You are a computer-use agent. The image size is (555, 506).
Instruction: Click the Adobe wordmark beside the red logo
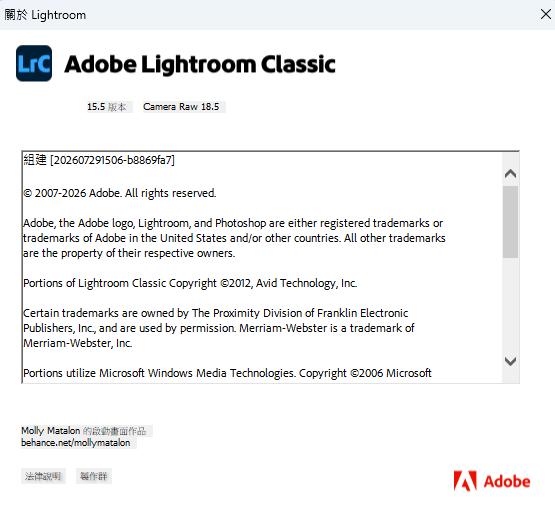507,482
